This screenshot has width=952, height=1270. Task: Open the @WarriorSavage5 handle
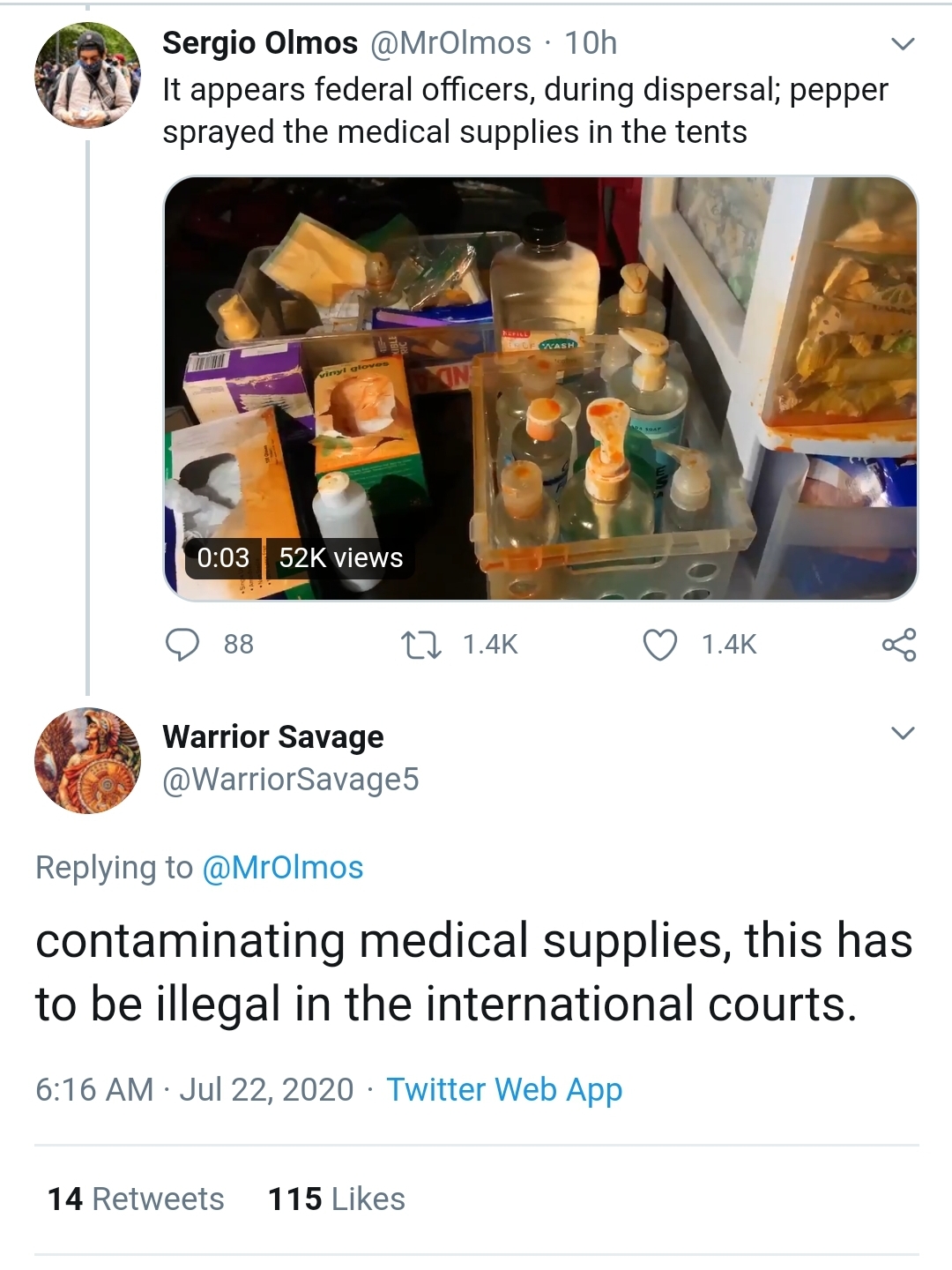tap(291, 780)
